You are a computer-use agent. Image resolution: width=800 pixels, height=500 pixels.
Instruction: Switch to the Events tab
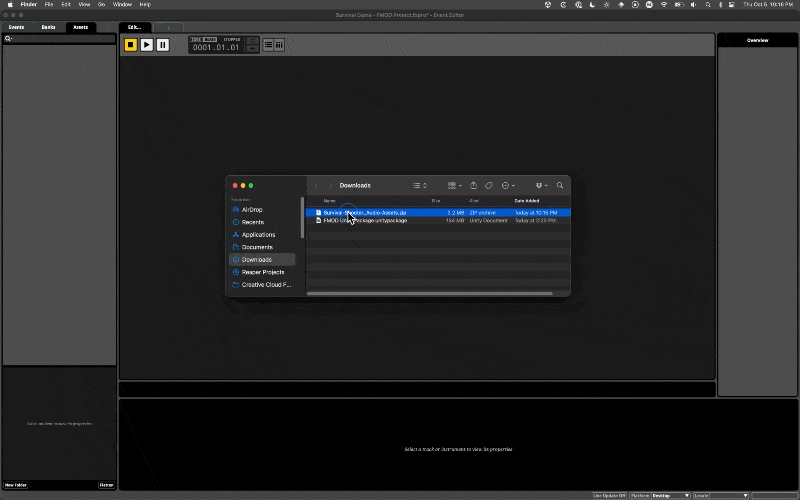coord(17,27)
